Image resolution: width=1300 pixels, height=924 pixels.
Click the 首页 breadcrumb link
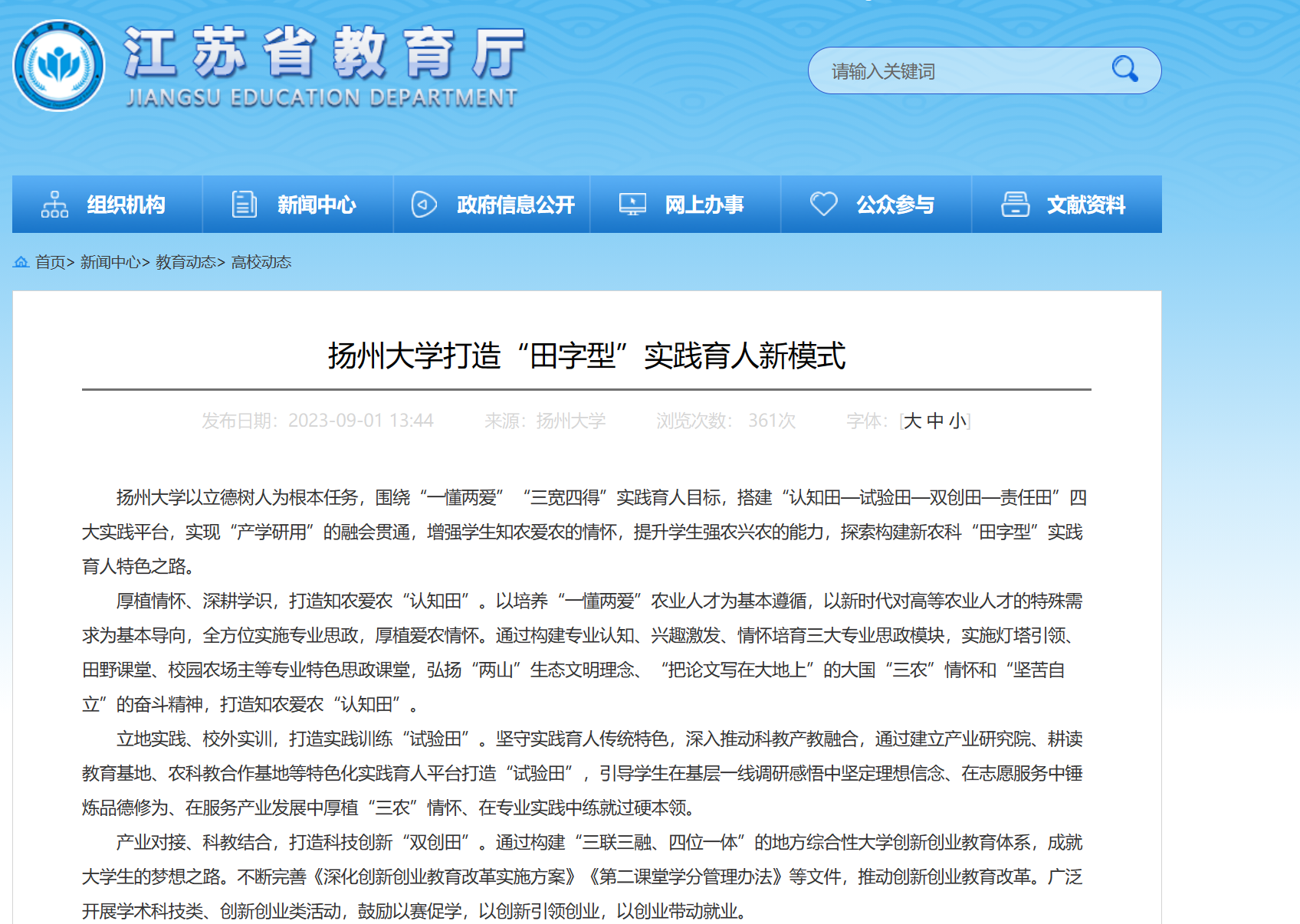51,263
